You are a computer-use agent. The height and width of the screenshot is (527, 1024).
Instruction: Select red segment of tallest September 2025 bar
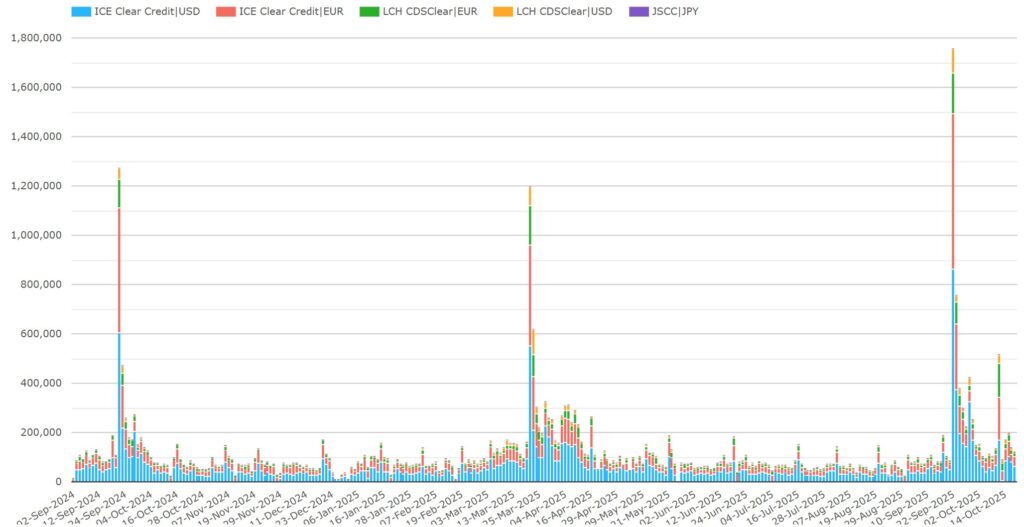953,190
